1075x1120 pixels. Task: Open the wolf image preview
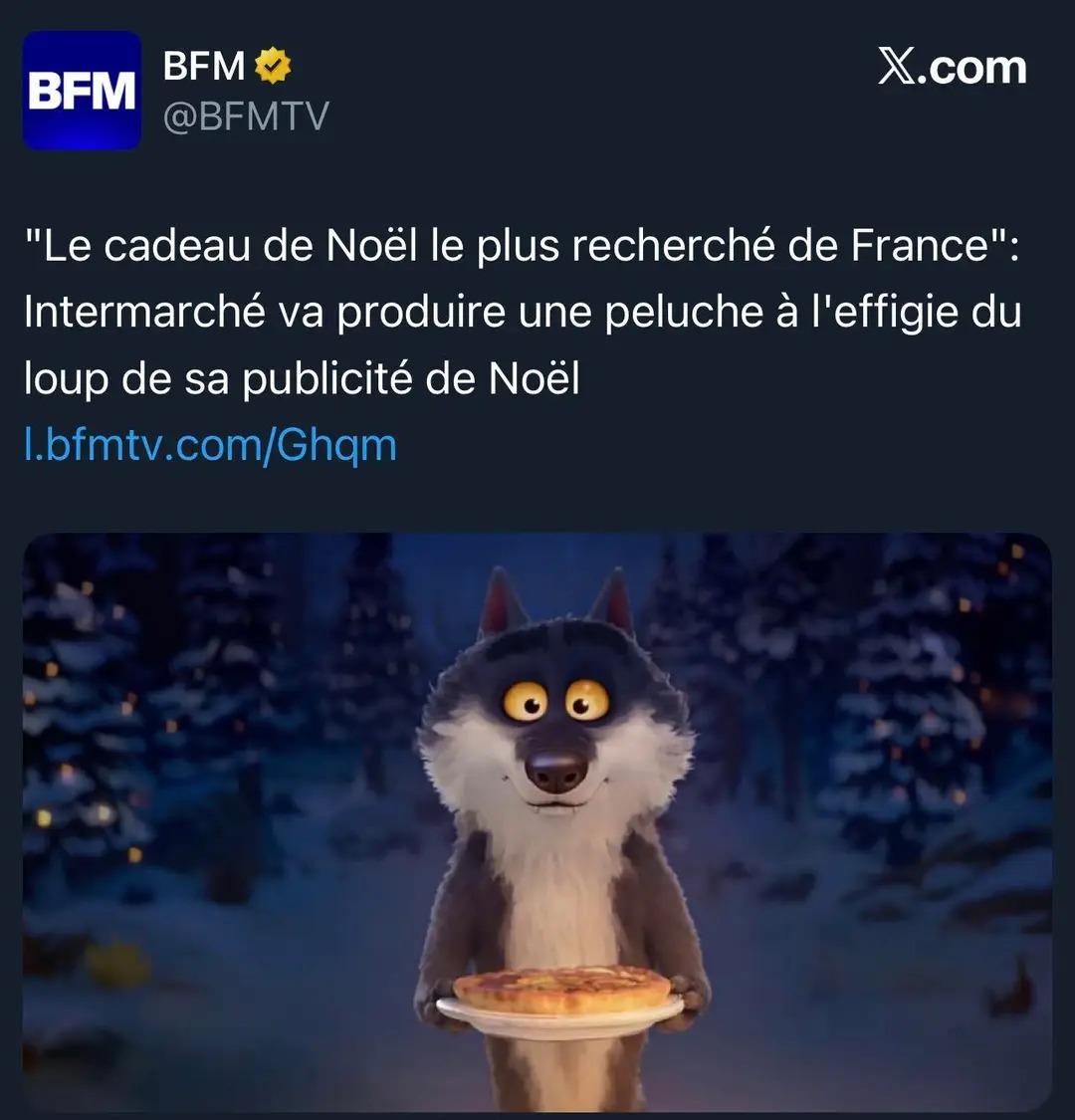537,821
